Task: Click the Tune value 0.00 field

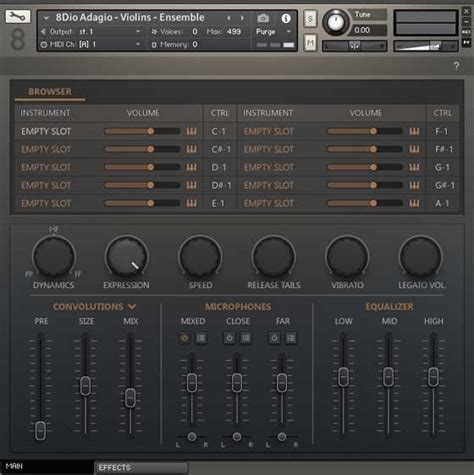Action: [x=367, y=30]
